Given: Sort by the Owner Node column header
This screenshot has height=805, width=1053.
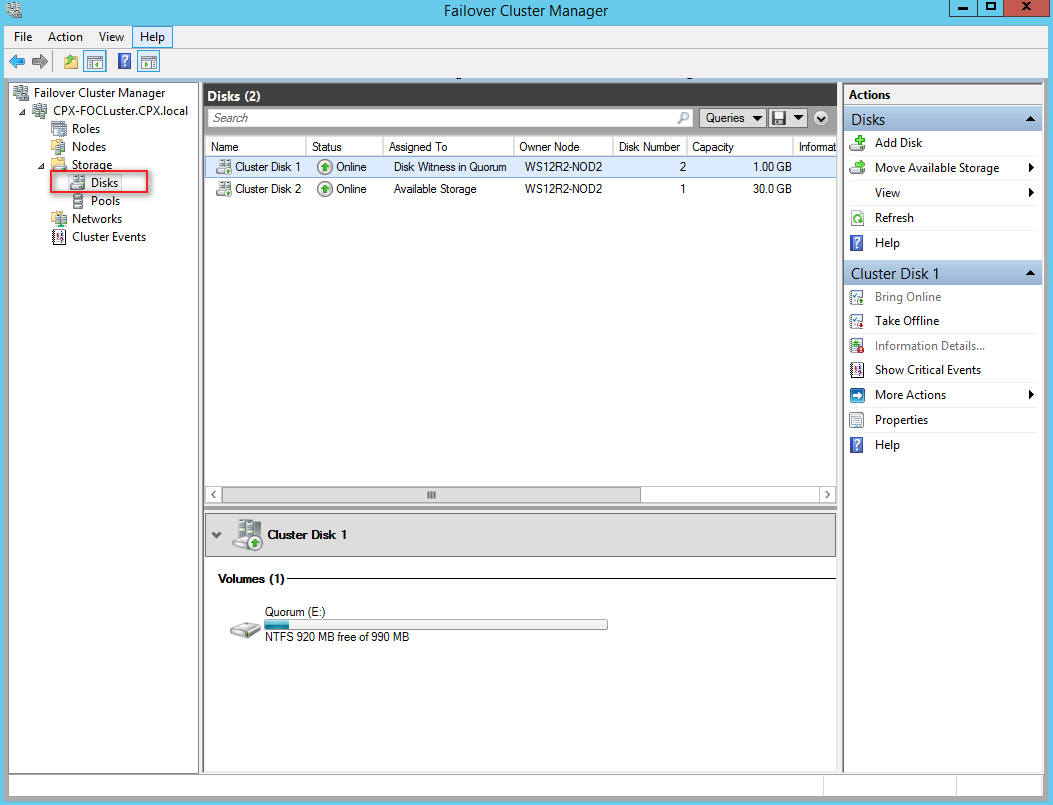Looking at the screenshot, I should tap(563, 147).
